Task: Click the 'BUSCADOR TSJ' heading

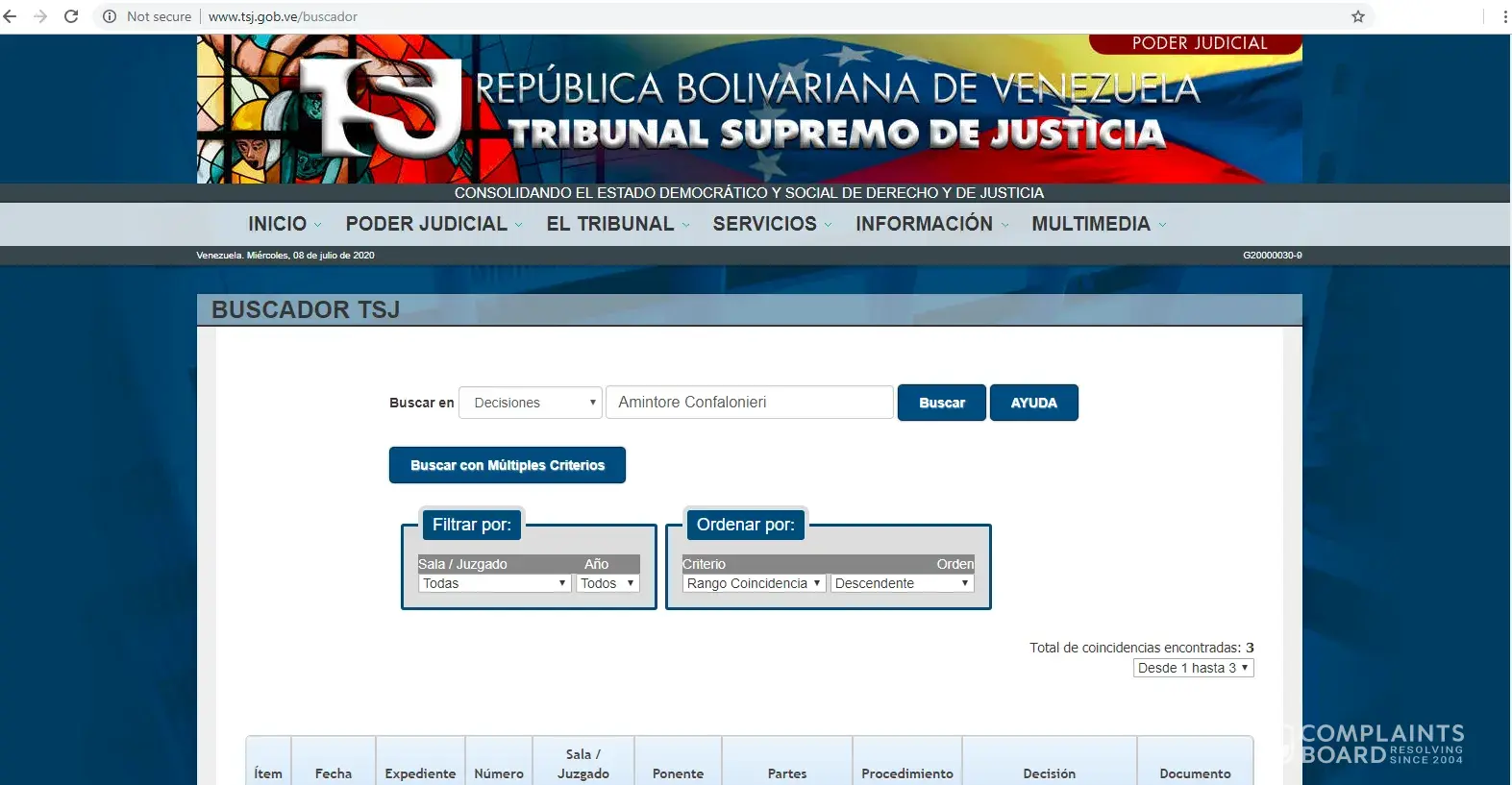Action: click(x=306, y=309)
